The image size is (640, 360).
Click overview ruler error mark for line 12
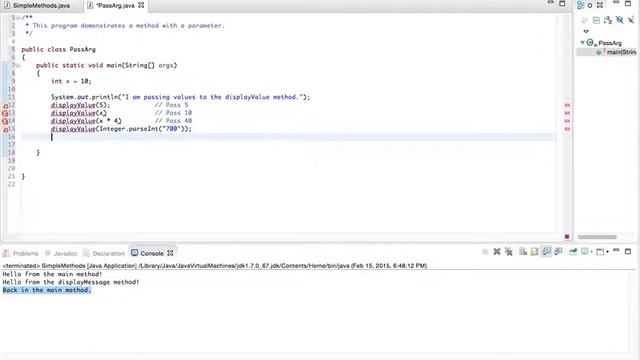click(567, 105)
